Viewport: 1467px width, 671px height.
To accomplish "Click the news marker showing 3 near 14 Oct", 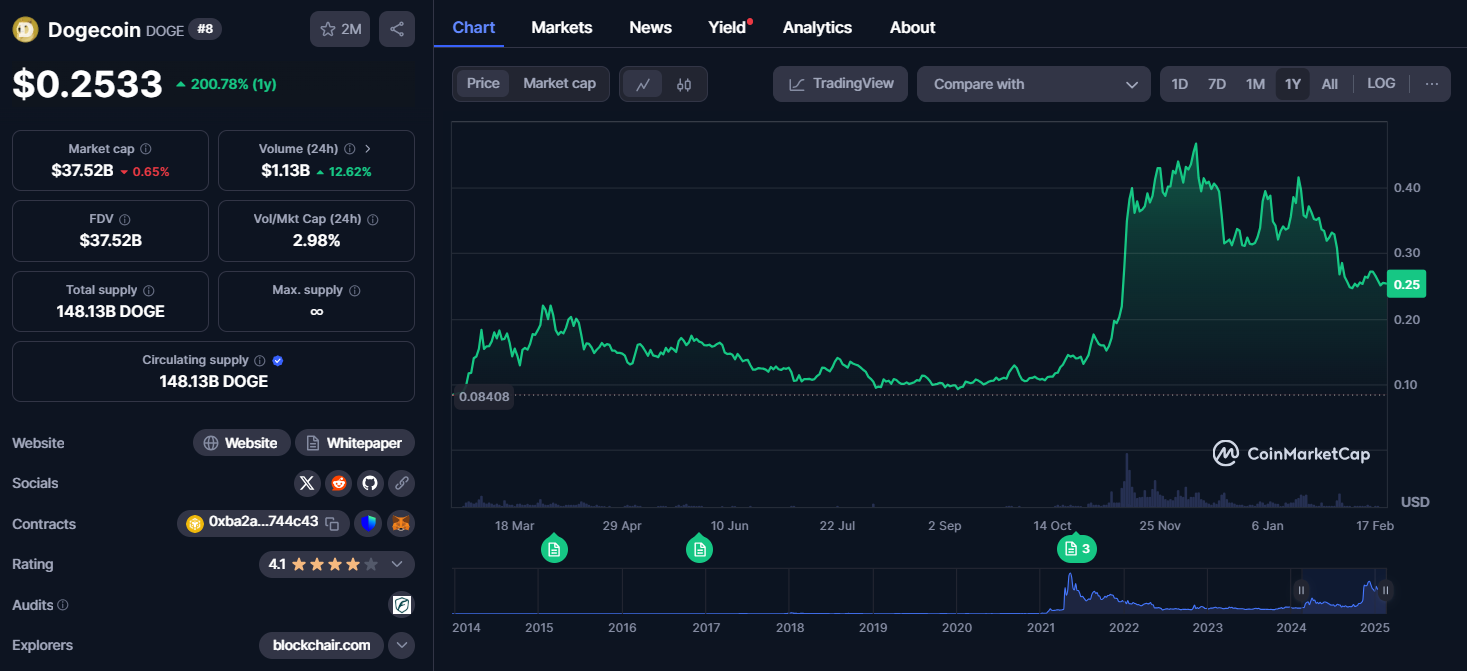I will [1077, 549].
